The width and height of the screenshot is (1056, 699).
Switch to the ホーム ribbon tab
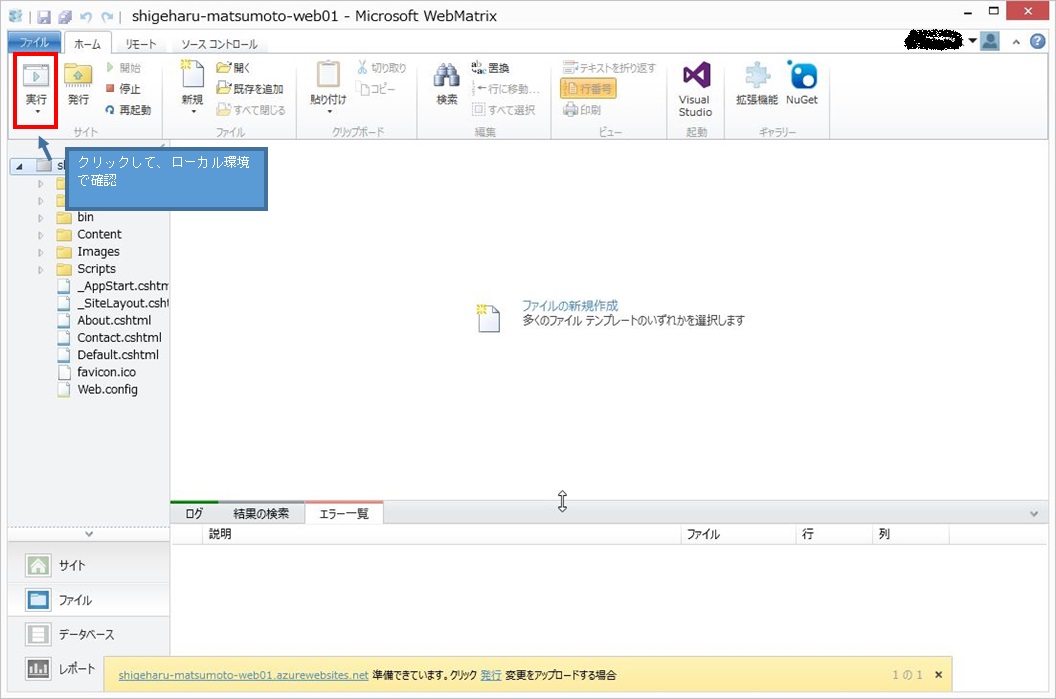pos(88,44)
